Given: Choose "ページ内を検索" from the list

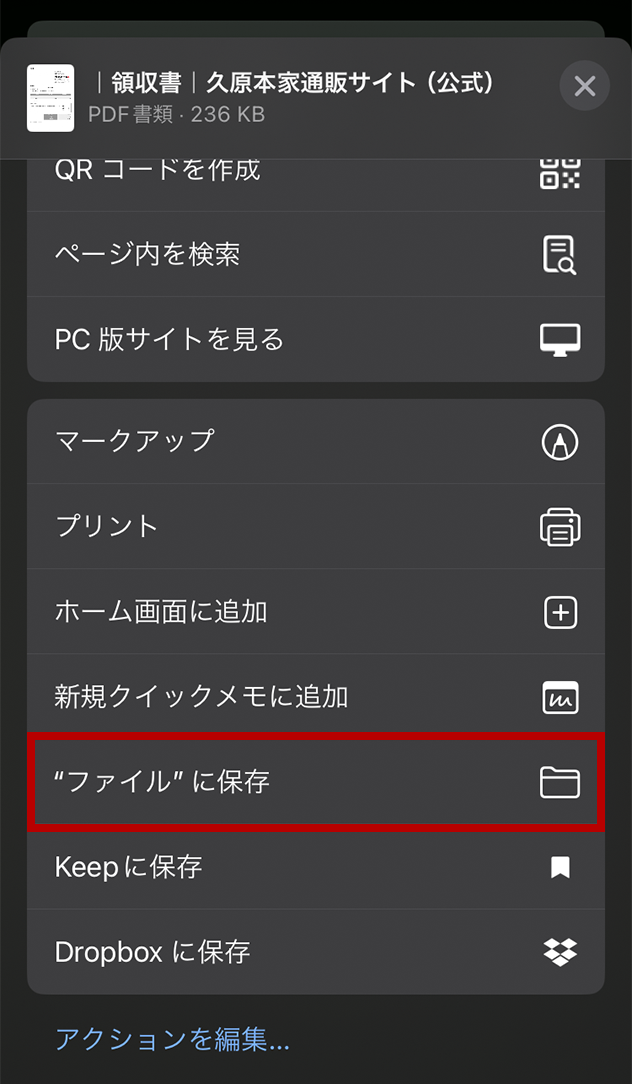Looking at the screenshot, I should [x=316, y=254].
